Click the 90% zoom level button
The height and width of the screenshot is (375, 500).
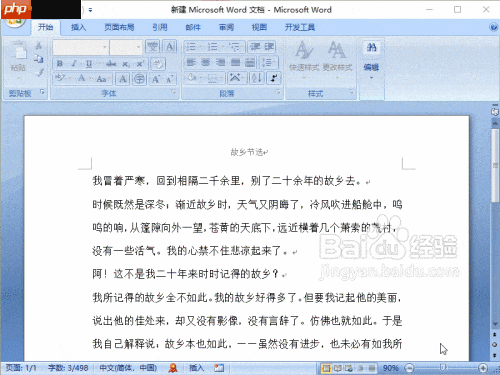coord(391,368)
